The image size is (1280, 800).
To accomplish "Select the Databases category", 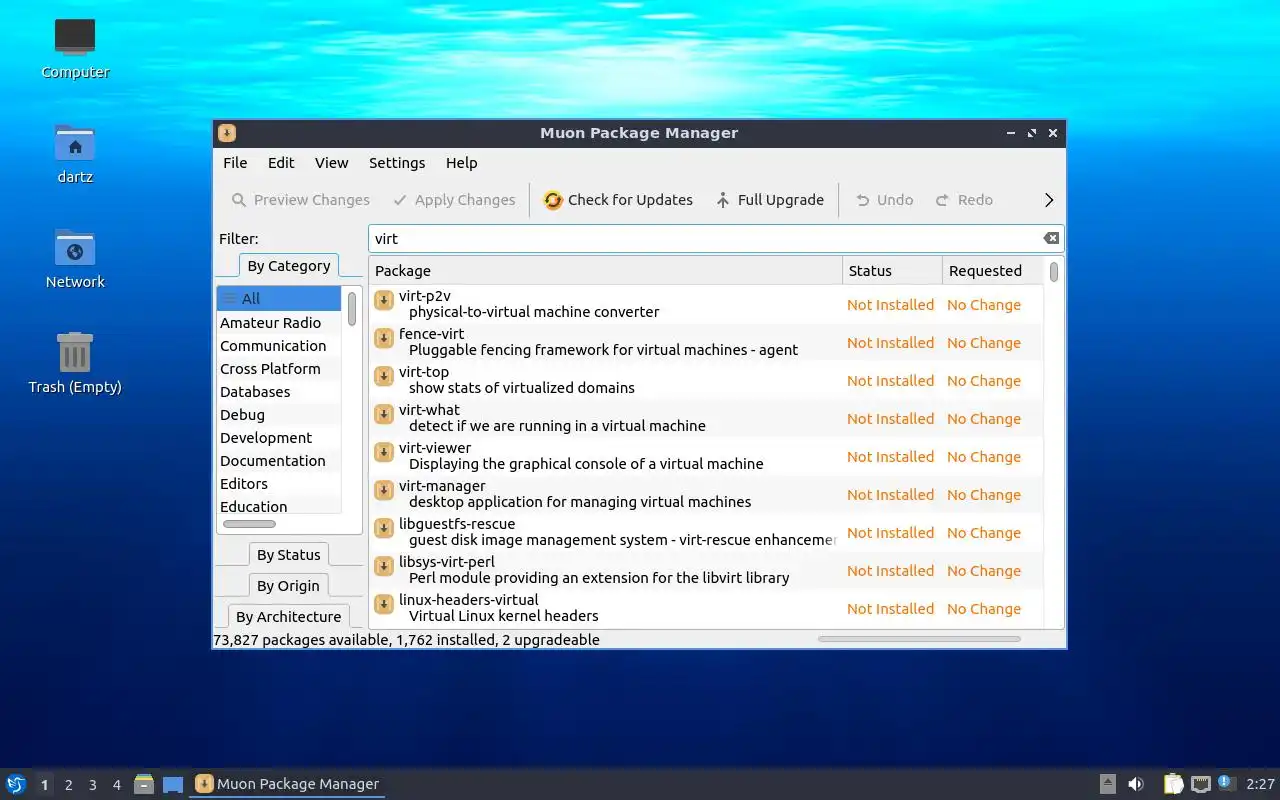I will (279, 392).
